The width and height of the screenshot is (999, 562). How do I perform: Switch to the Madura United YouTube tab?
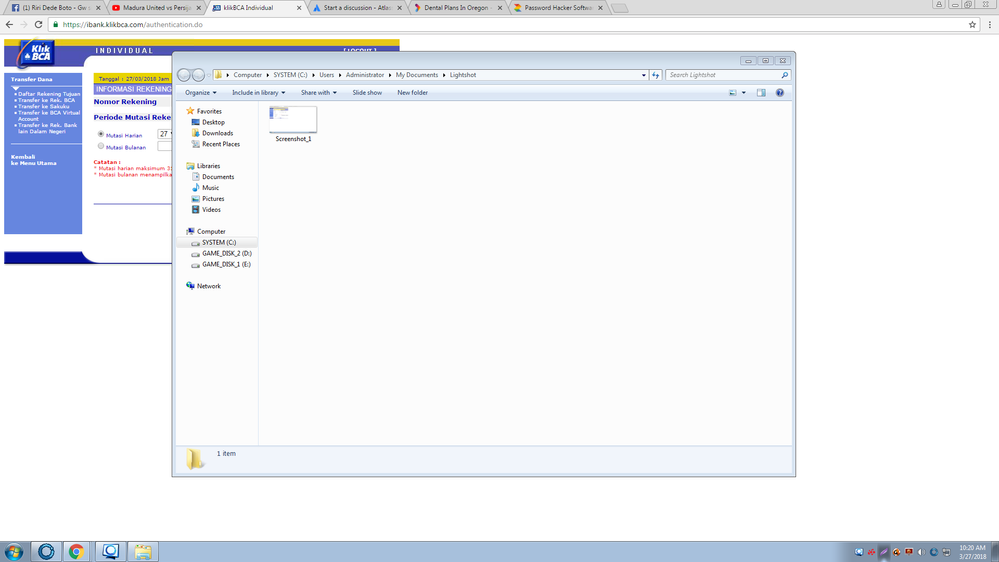tap(156, 8)
